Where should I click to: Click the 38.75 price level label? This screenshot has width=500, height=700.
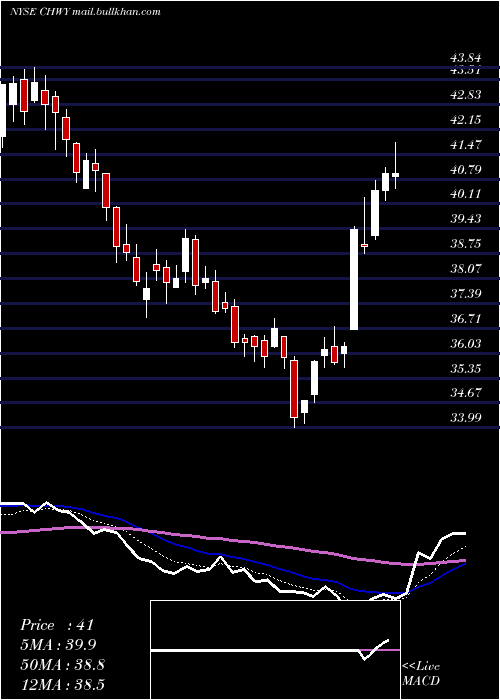(x=466, y=244)
